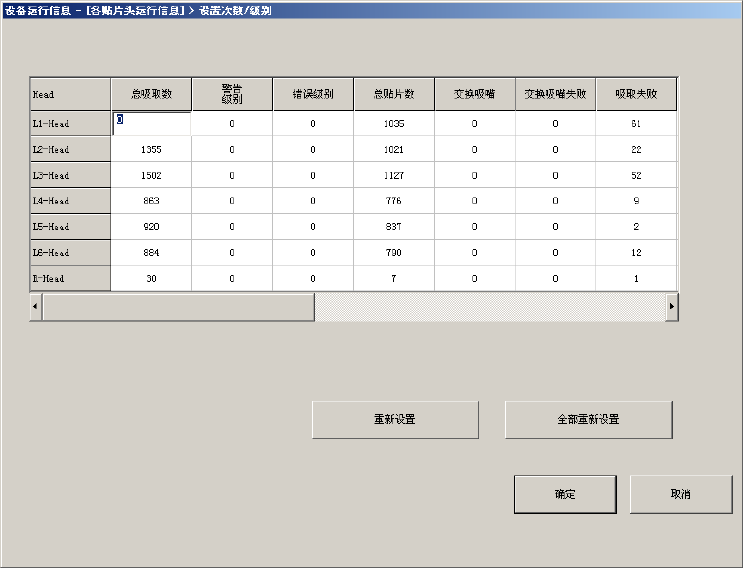Viewport: 743px width, 568px height.
Task: Click the 总贴片数 column header
Action: pyautogui.click(x=394, y=94)
